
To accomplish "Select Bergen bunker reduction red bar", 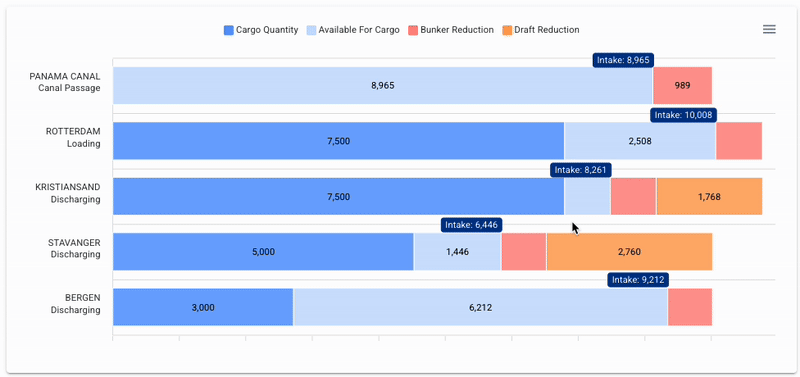I will tap(690, 307).
